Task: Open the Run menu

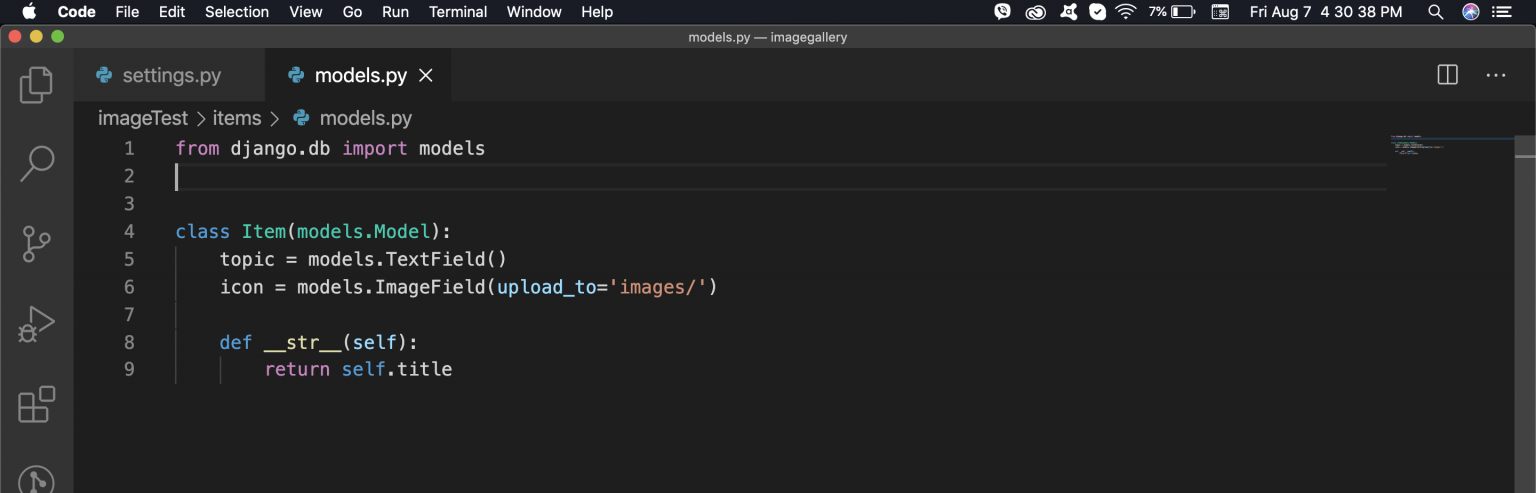Action: (395, 12)
